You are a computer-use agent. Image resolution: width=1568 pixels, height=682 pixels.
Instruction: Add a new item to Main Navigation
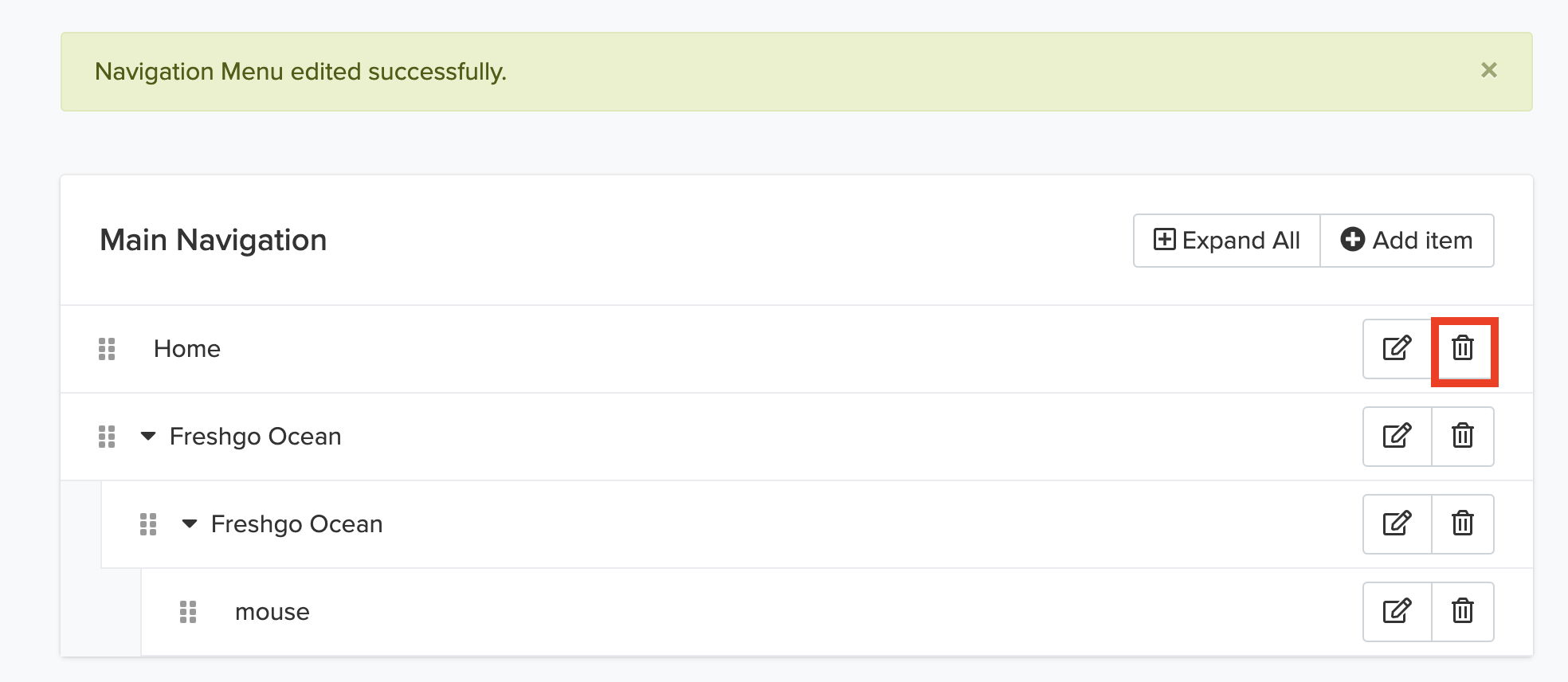click(1407, 241)
